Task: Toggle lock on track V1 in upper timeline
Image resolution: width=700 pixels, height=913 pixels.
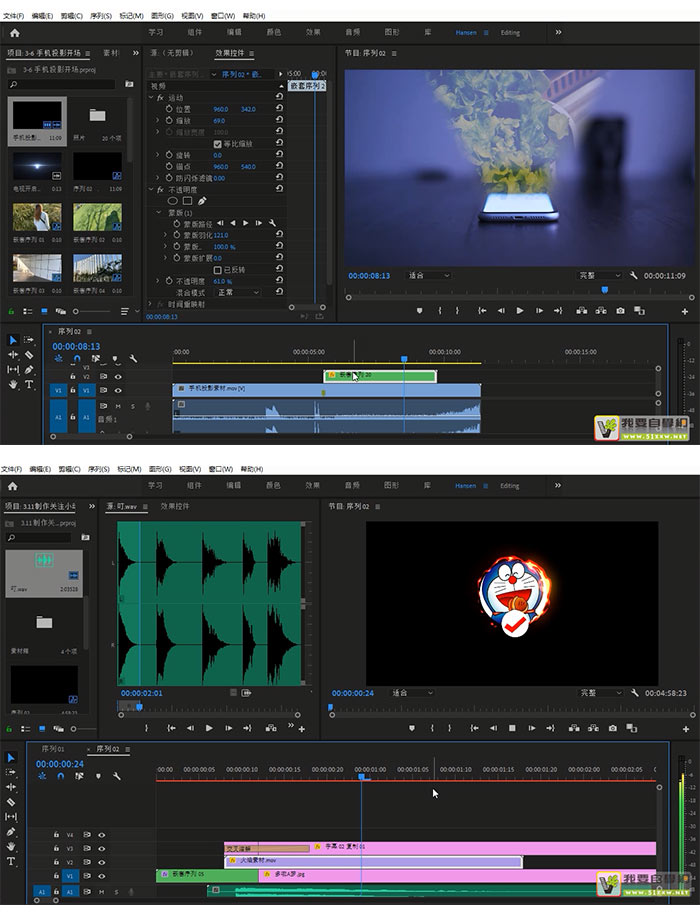Action: [73, 391]
